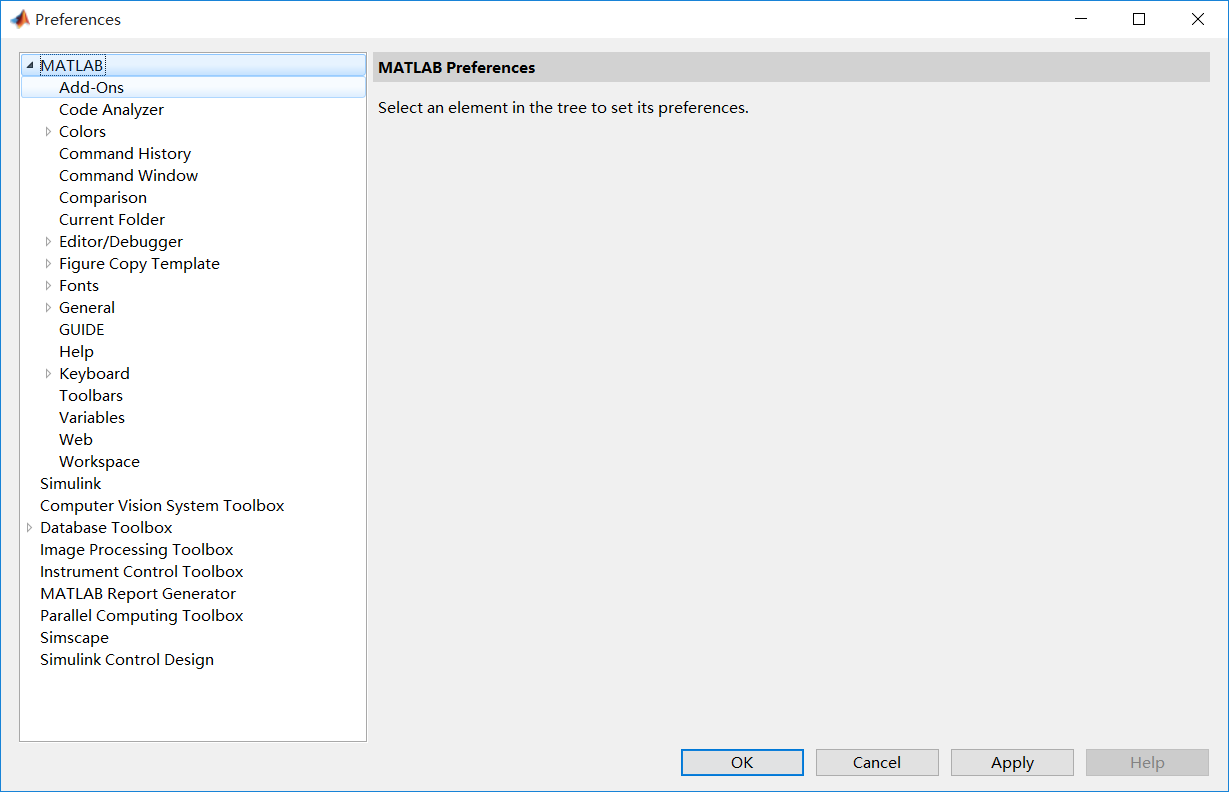Select Help in the preferences tree
Image resolution: width=1229 pixels, height=792 pixels.
coord(76,352)
